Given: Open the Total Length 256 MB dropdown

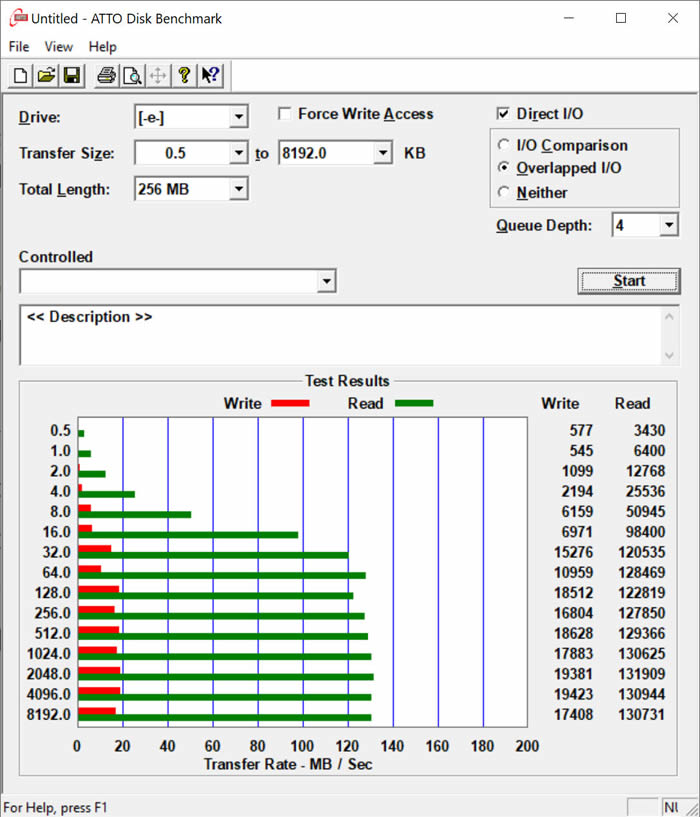Looking at the screenshot, I should click(x=238, y=189).
